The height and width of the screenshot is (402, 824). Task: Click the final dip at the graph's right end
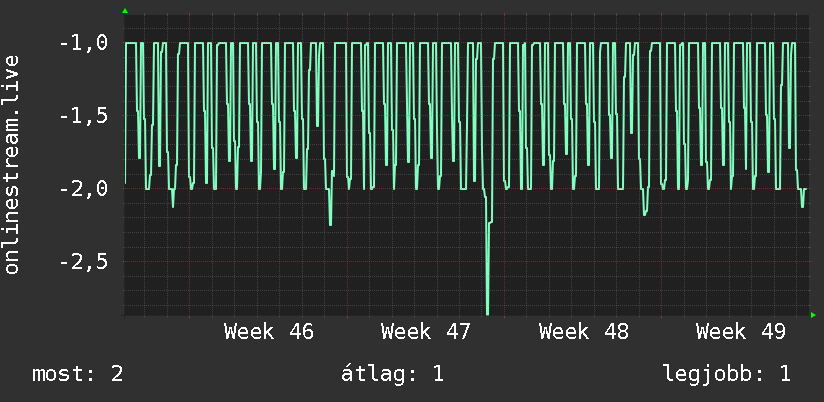click(x=802, y=206)
